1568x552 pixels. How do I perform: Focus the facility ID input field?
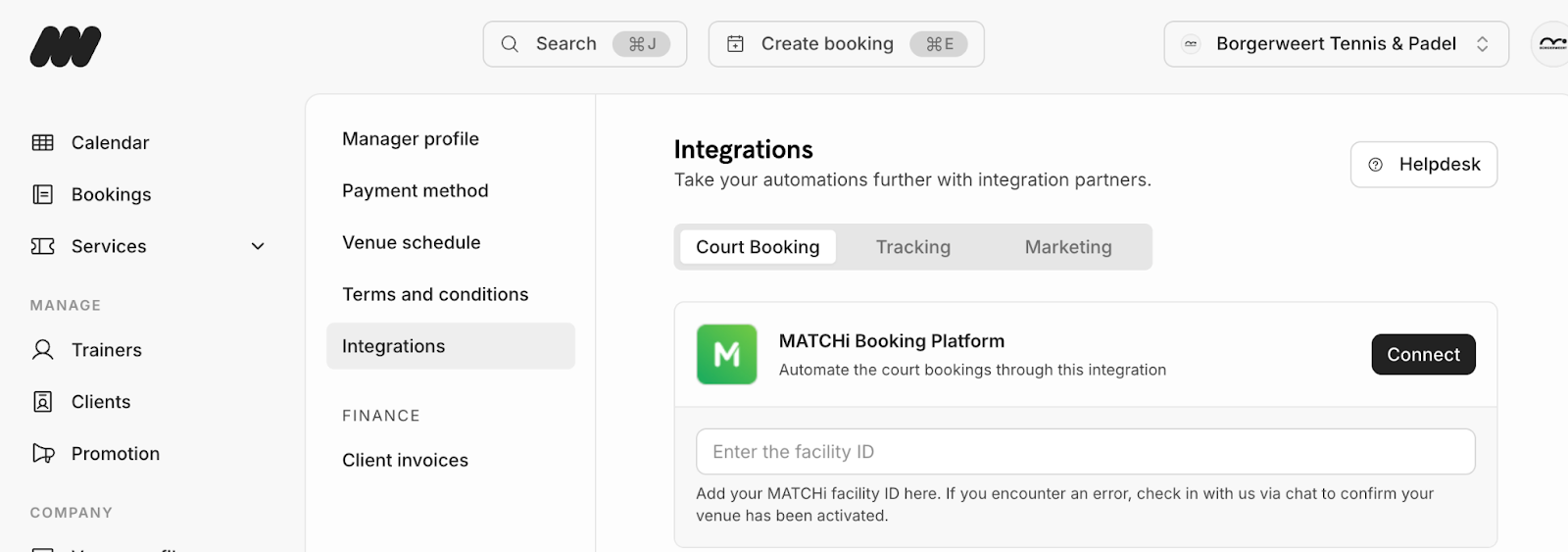point(1085,452)
